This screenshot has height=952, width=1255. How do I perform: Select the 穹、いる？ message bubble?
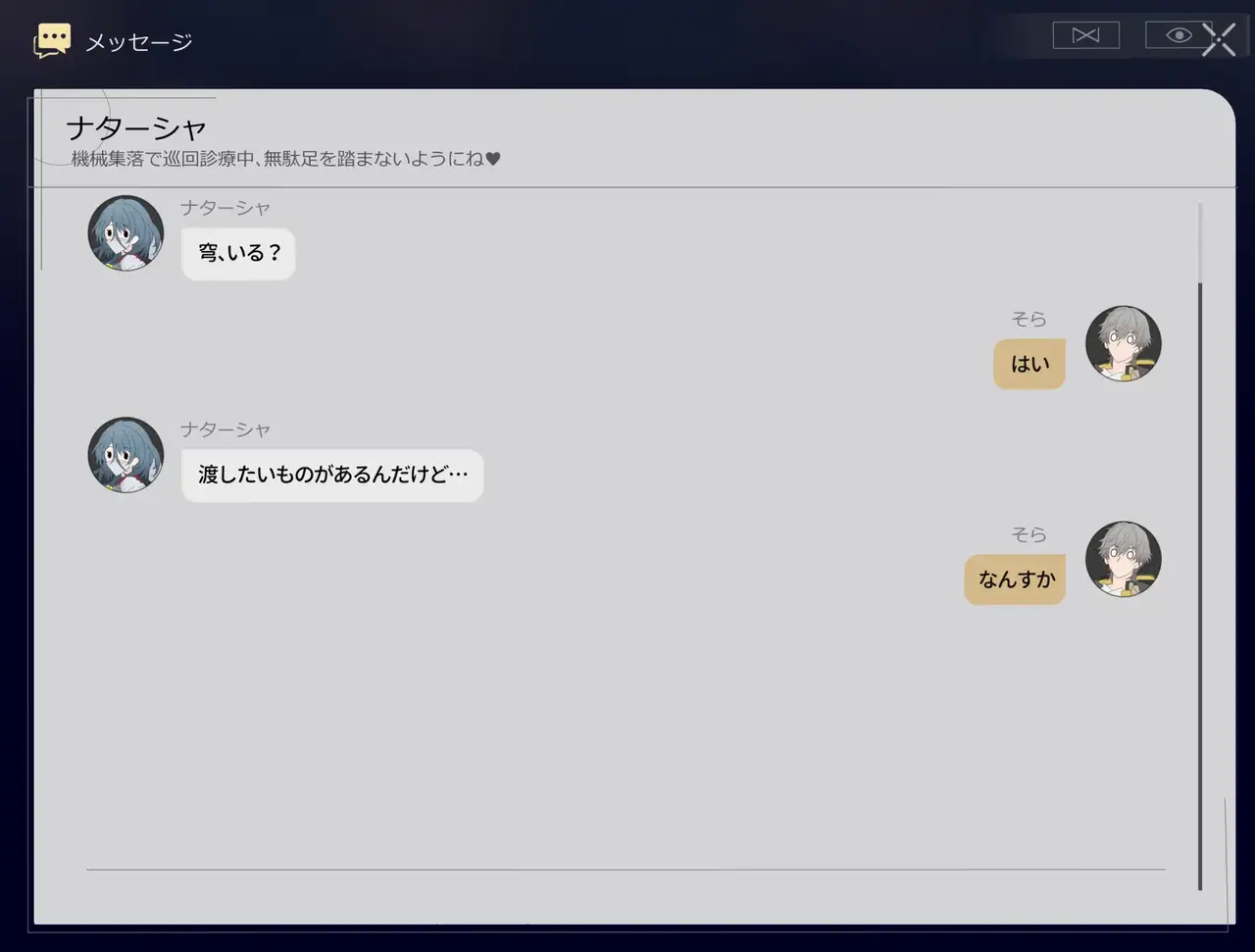(238, 253)
